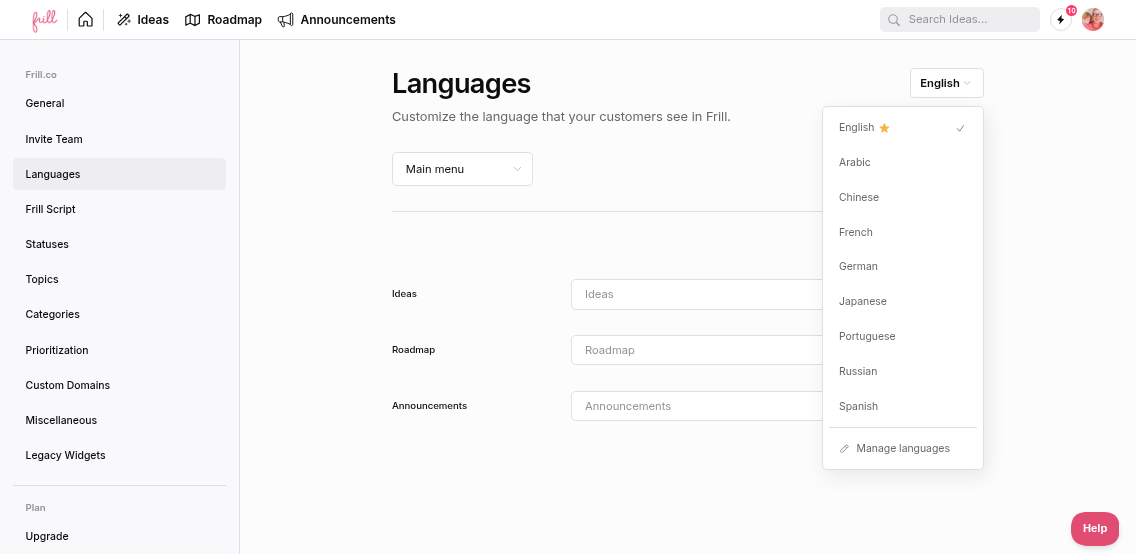Open the Upgrade plan page
Viewport: 1136px width, 554px height.
point(120,537)
